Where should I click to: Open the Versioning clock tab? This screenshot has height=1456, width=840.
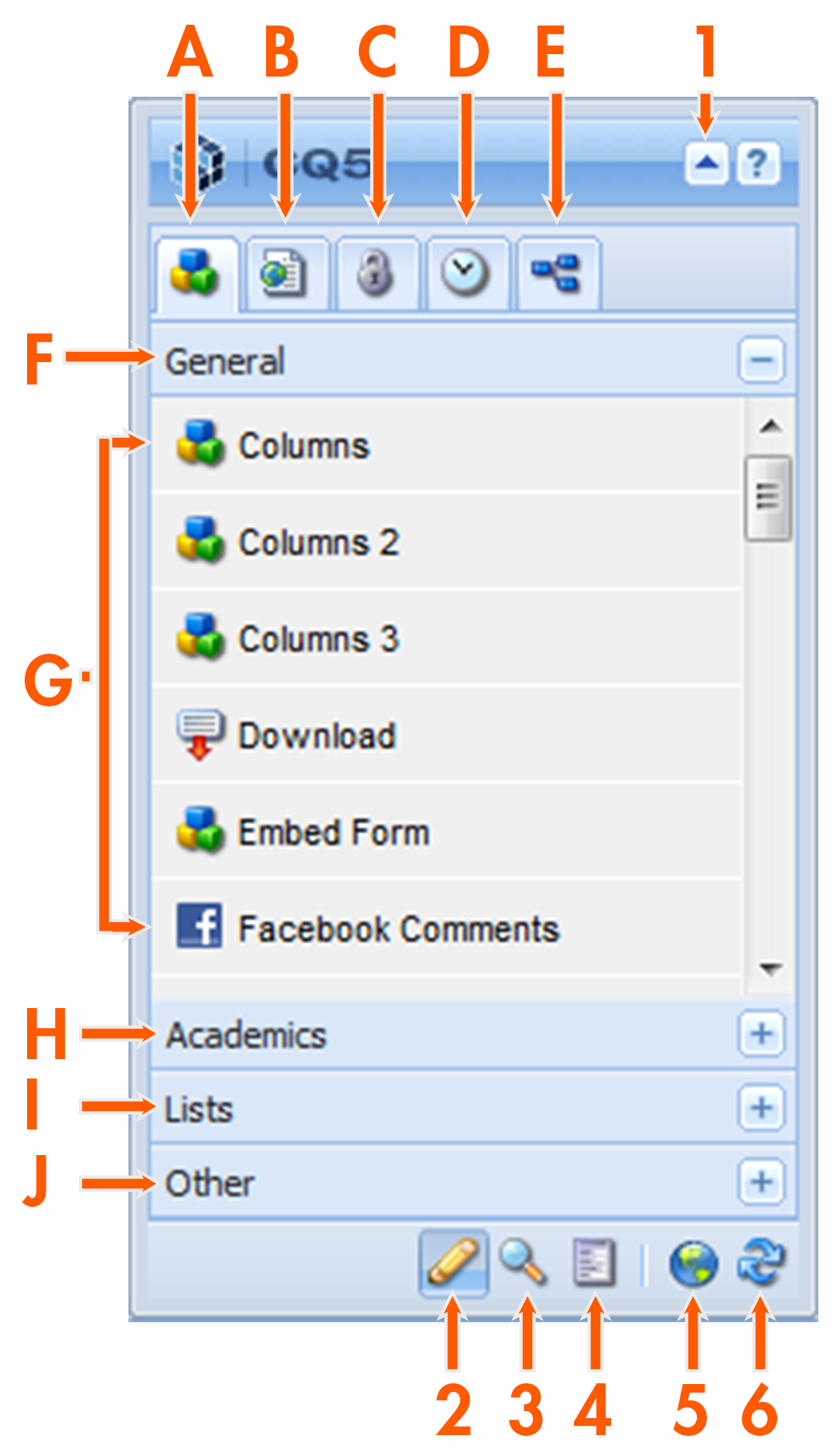coord(466,273)
